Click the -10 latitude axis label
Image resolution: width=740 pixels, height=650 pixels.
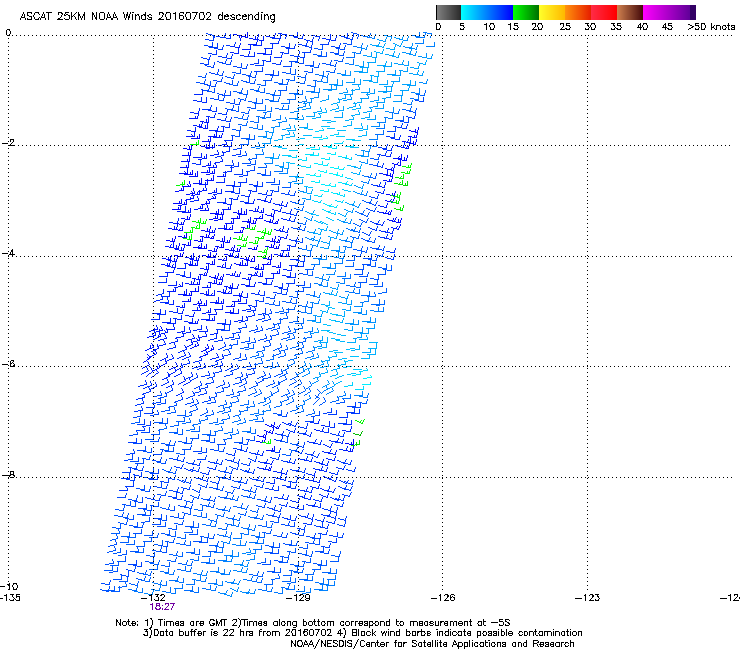pyautogui.click(x=9, y=586)
